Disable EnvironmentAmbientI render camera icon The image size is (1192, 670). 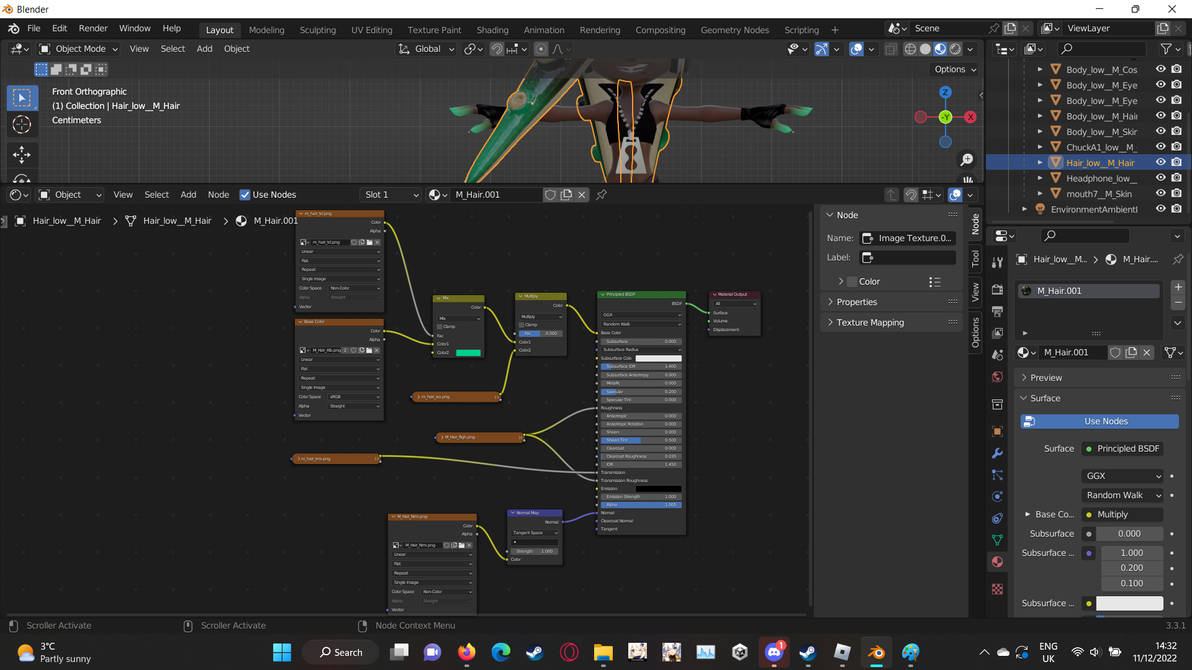click(x=1176, y=209)
